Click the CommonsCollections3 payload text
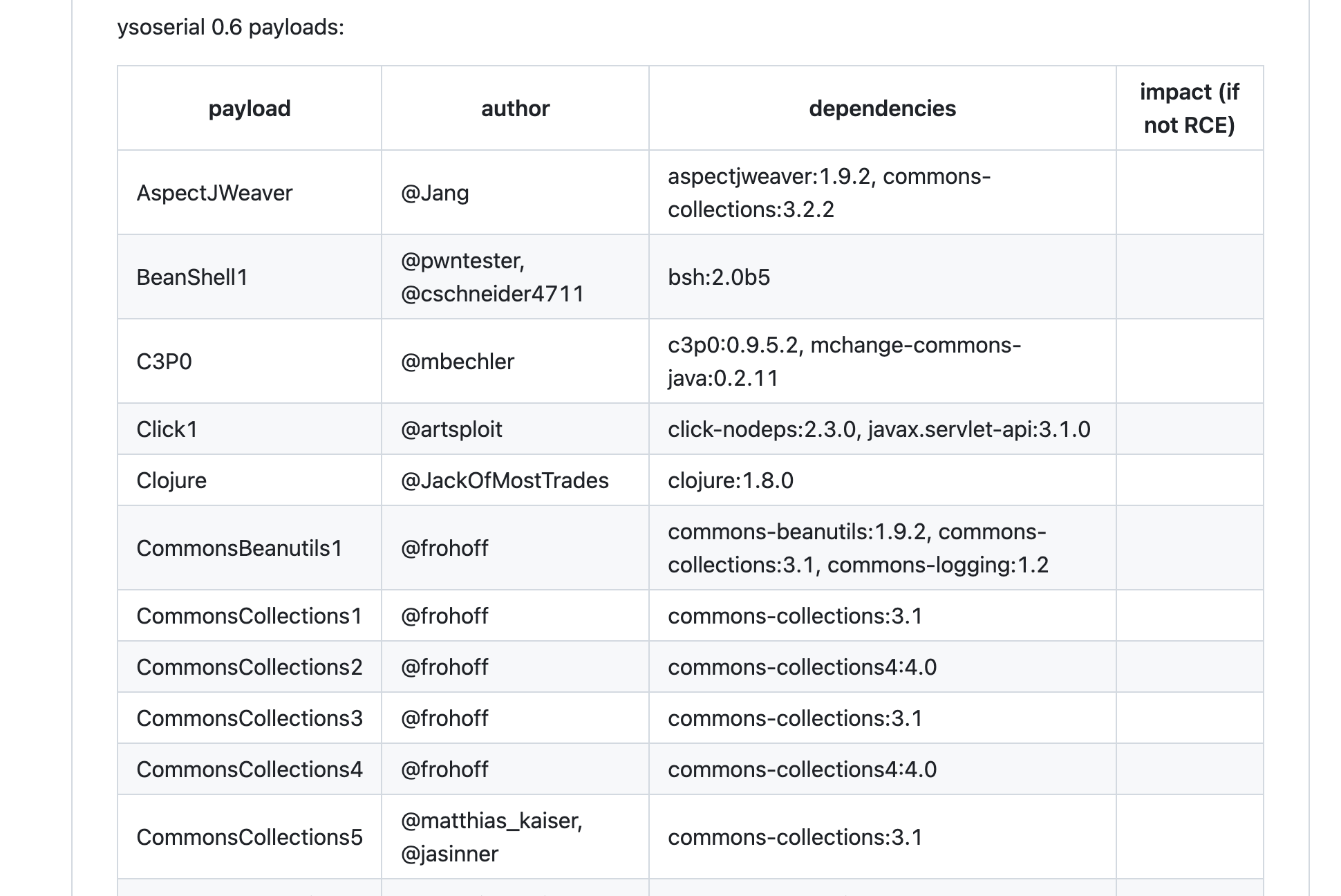Image resolution: width=1341 pixels, height=896 pixels. 249,718
